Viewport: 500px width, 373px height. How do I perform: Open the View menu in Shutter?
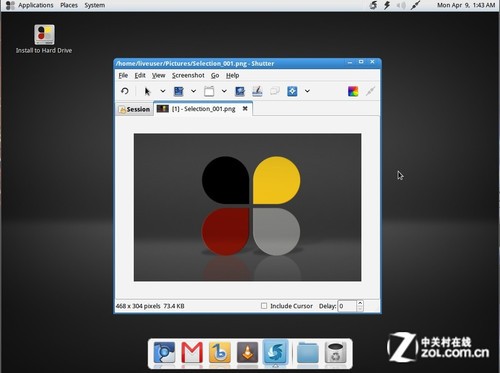coord(159,75)
